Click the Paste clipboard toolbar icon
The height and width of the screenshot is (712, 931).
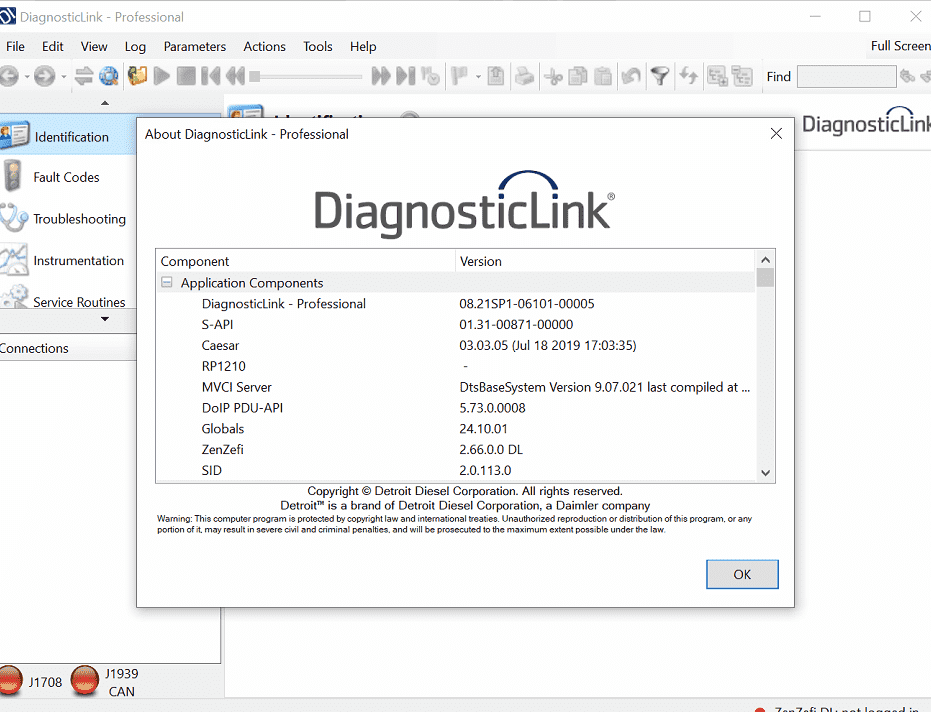point(603,76)
